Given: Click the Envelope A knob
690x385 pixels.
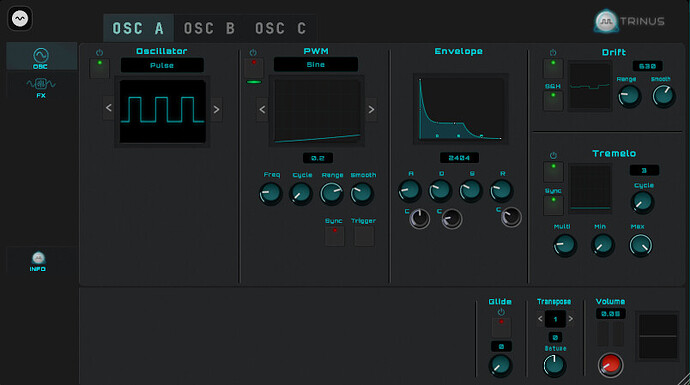Looking at the screenshot, I should tap(410, 191).
